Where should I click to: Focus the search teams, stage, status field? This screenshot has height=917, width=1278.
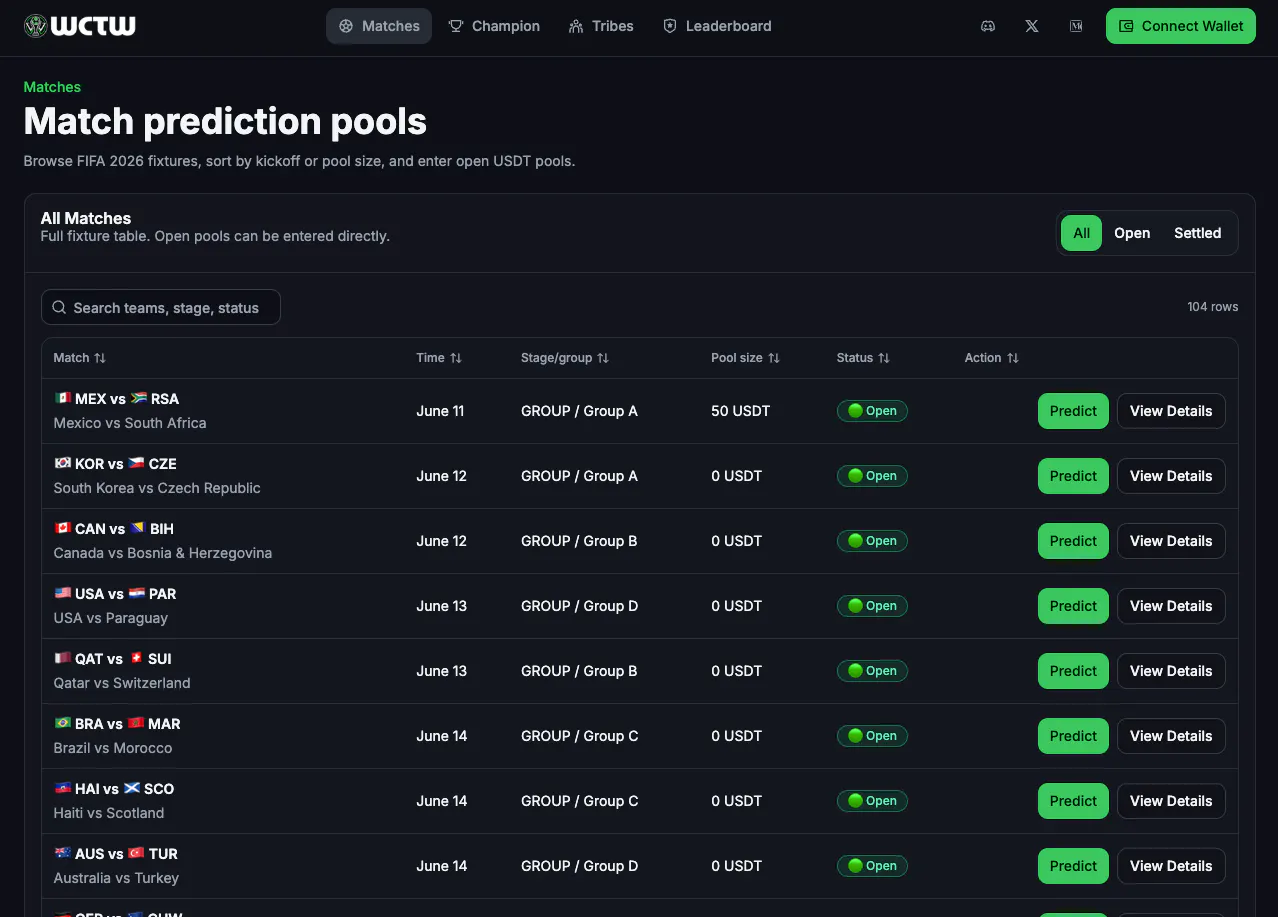(161, 308)
